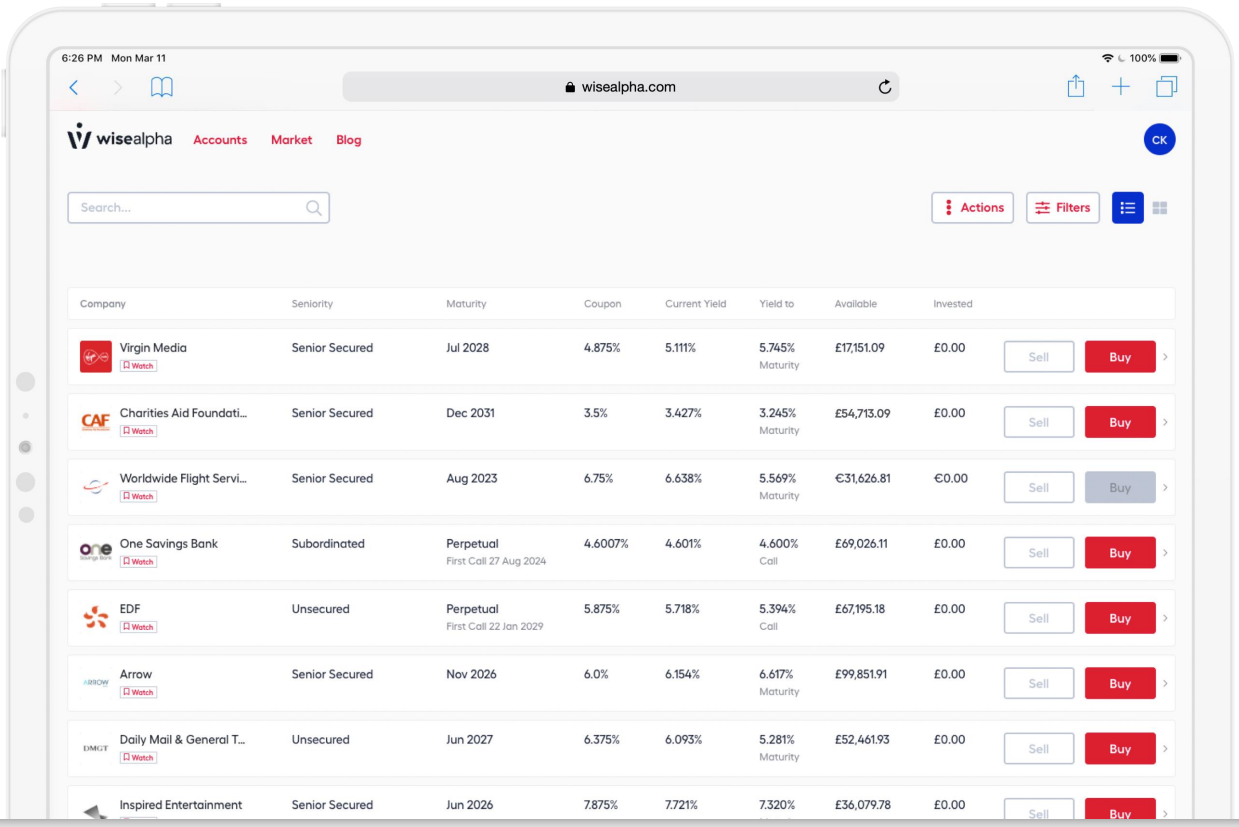Buy the Virgin Media bond

click(1120, 357)
